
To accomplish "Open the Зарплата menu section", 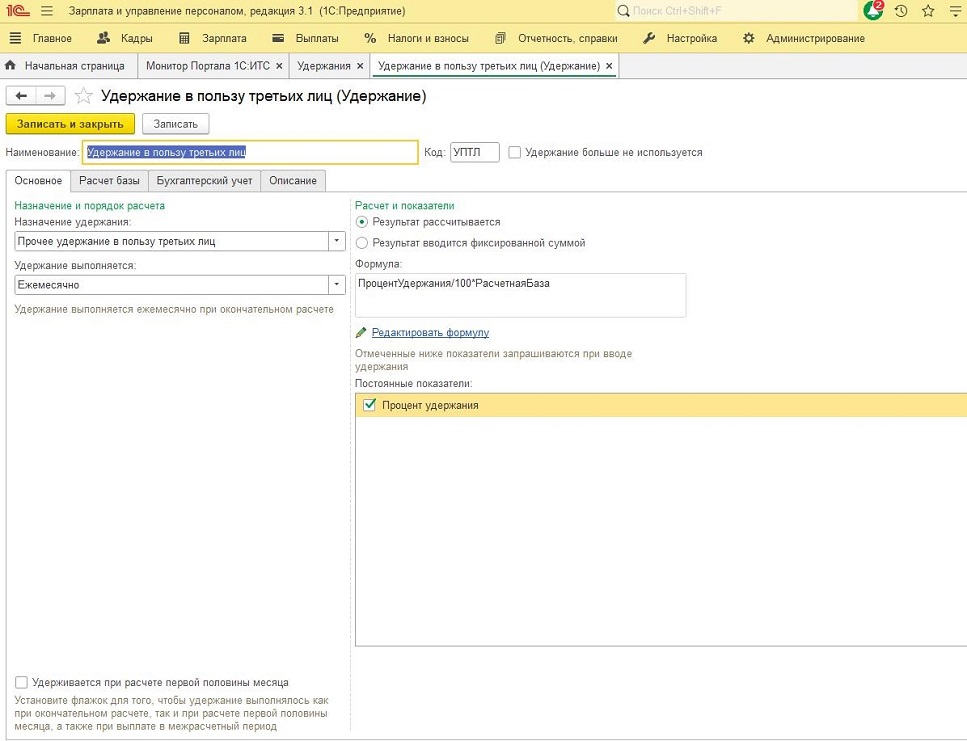I will [224, 38].
